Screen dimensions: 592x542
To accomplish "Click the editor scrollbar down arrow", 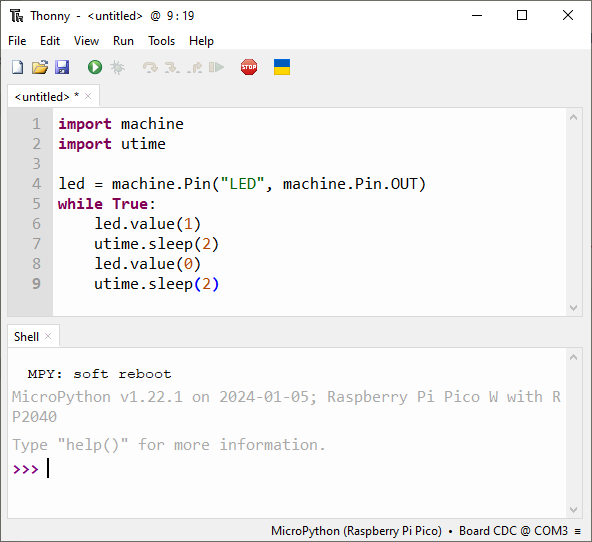I will (x=574, y=308).
